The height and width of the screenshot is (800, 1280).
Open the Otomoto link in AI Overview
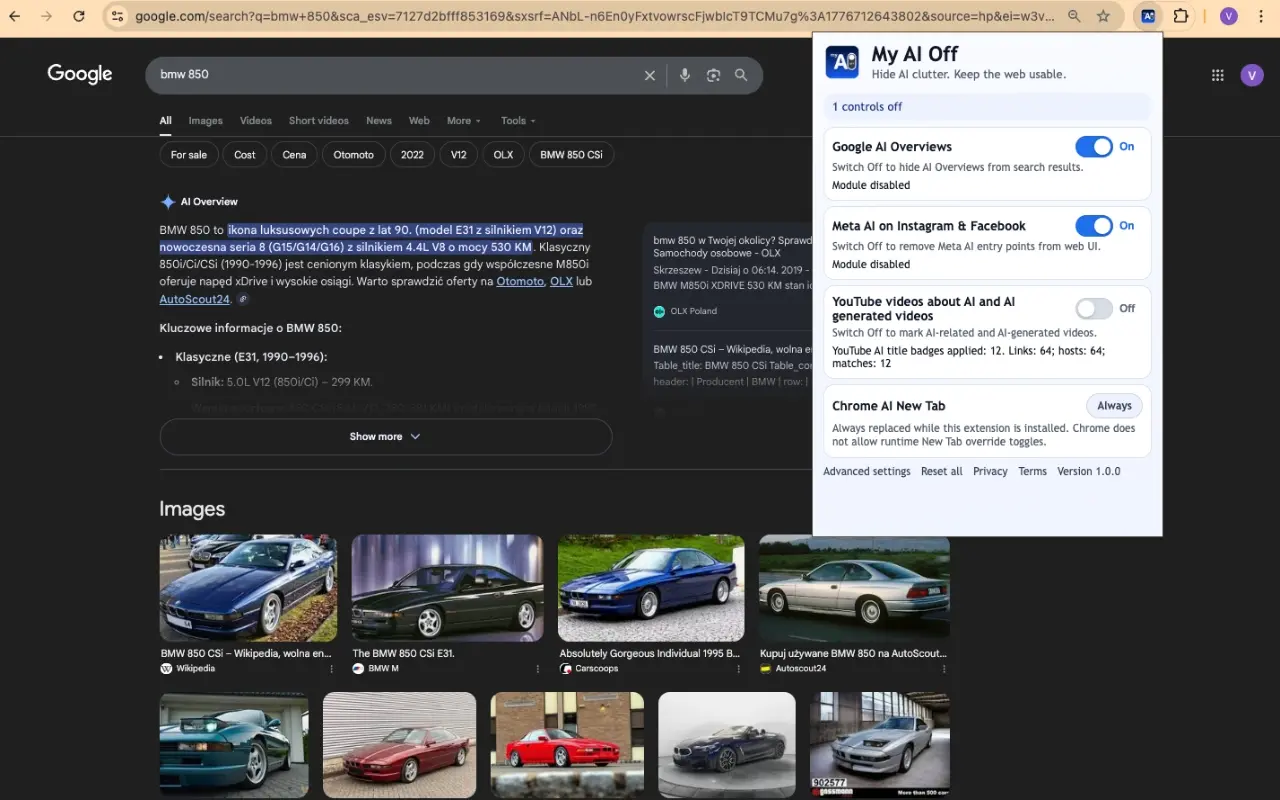pos(520,282)
